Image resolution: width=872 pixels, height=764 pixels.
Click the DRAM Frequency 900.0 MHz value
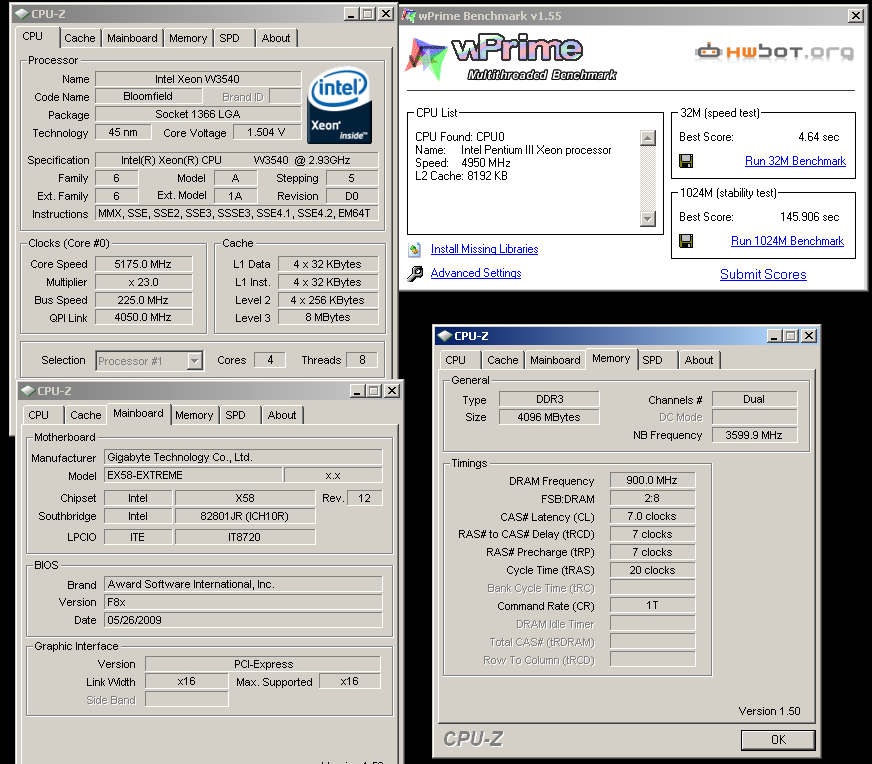pyautogui.click(x=652, y=480)
